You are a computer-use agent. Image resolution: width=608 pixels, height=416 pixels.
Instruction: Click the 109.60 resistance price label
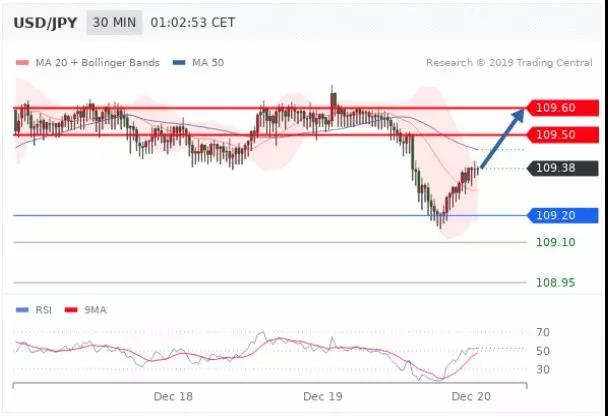[x=562, y=108]
